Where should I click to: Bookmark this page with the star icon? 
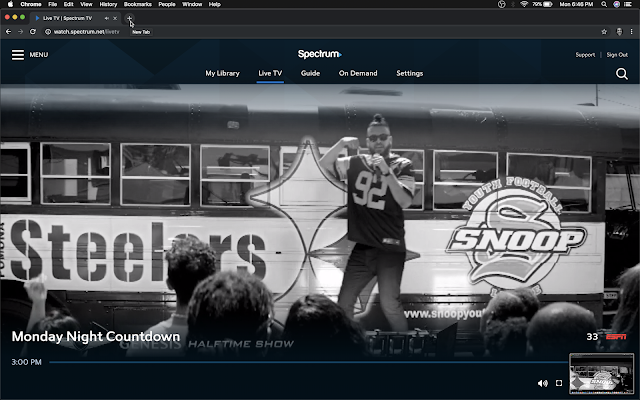click(604, 32)
